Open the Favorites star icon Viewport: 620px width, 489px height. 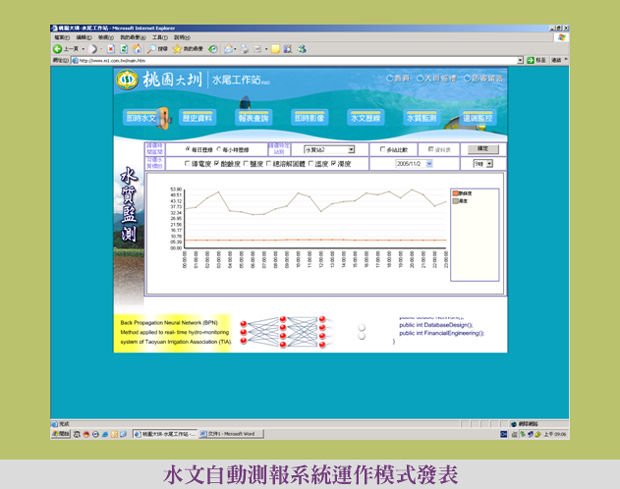tap(177, 48)
